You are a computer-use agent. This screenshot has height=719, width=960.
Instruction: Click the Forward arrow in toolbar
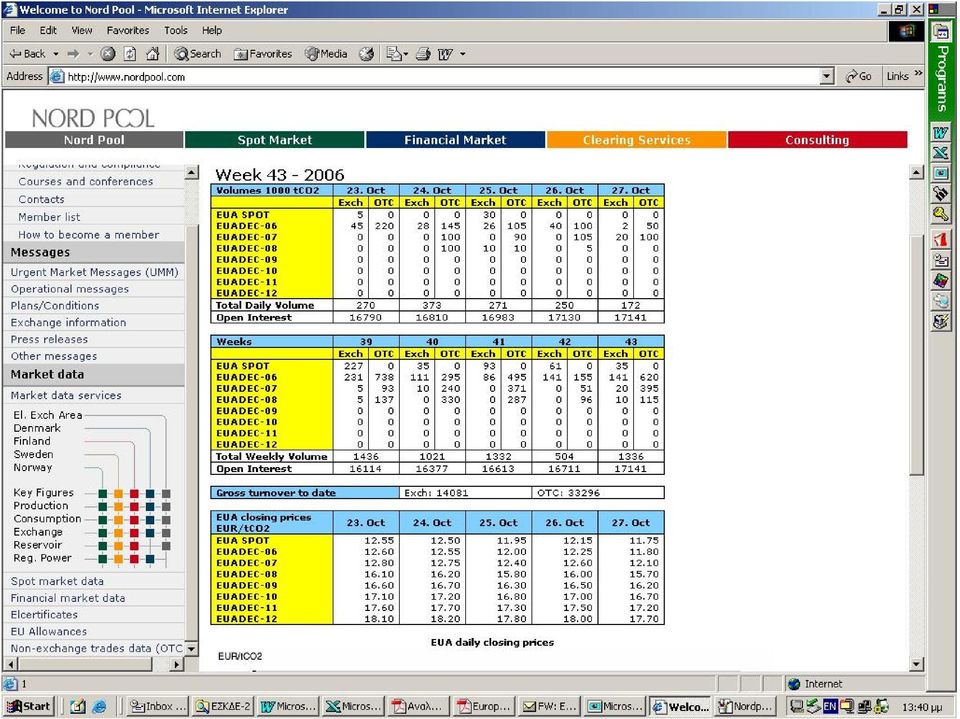(73, 54)
